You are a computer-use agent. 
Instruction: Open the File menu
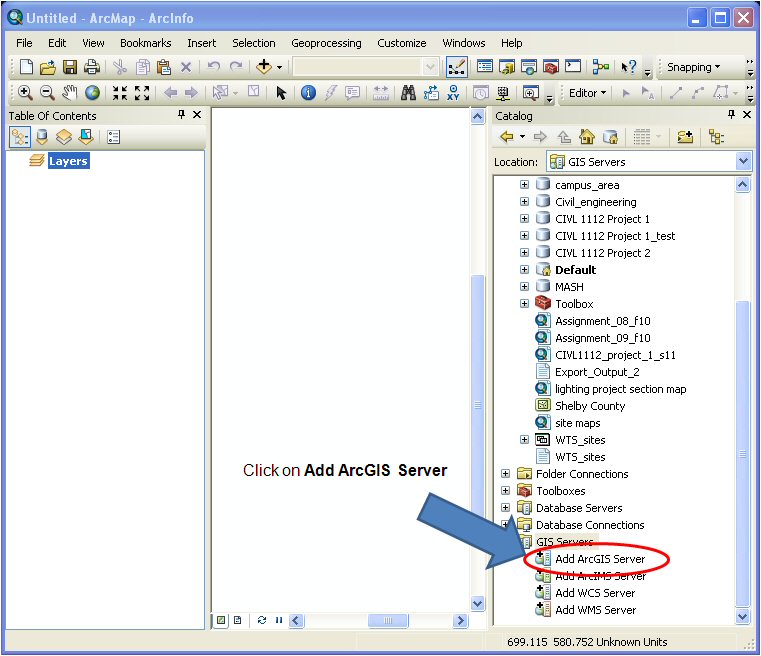24,43
